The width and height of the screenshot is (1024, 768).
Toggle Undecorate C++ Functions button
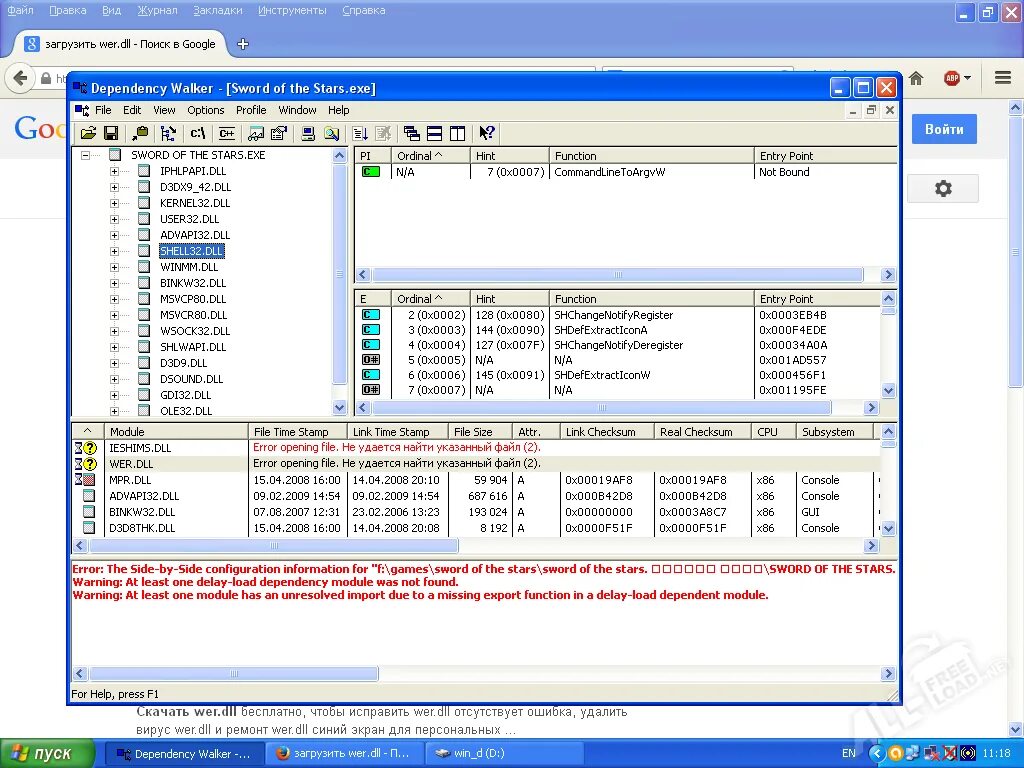pos(227,134)
